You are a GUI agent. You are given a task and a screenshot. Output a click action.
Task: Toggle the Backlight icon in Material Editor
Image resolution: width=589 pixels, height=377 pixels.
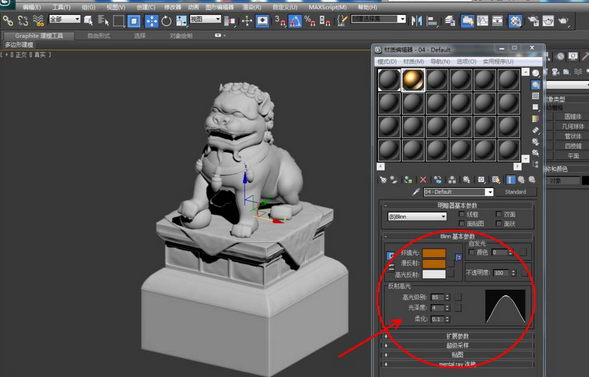click(536, 85)
